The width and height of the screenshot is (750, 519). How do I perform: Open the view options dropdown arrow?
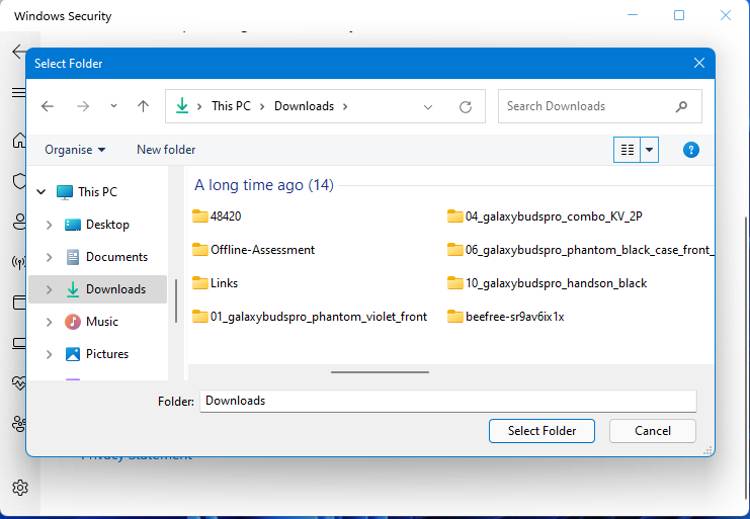[x=650, y=150]
